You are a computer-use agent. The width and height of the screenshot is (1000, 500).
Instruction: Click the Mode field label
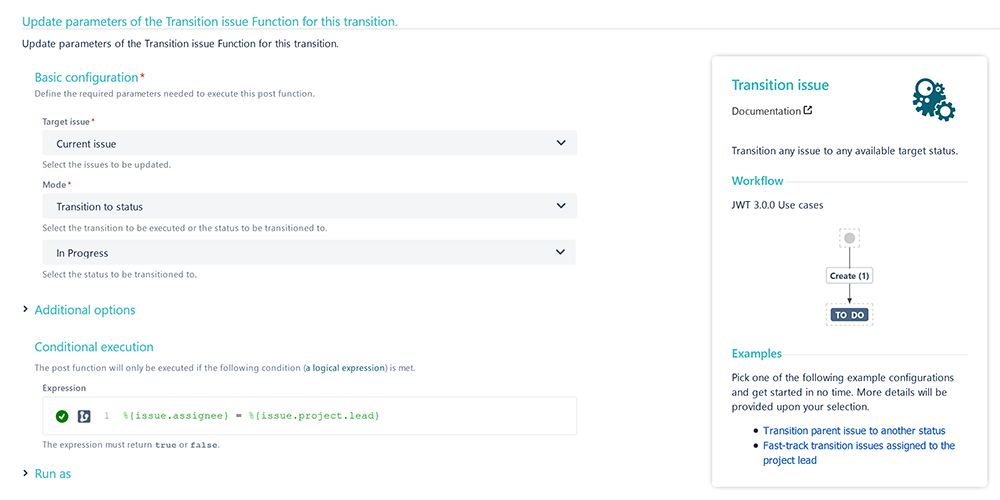[x=54, y=184]
